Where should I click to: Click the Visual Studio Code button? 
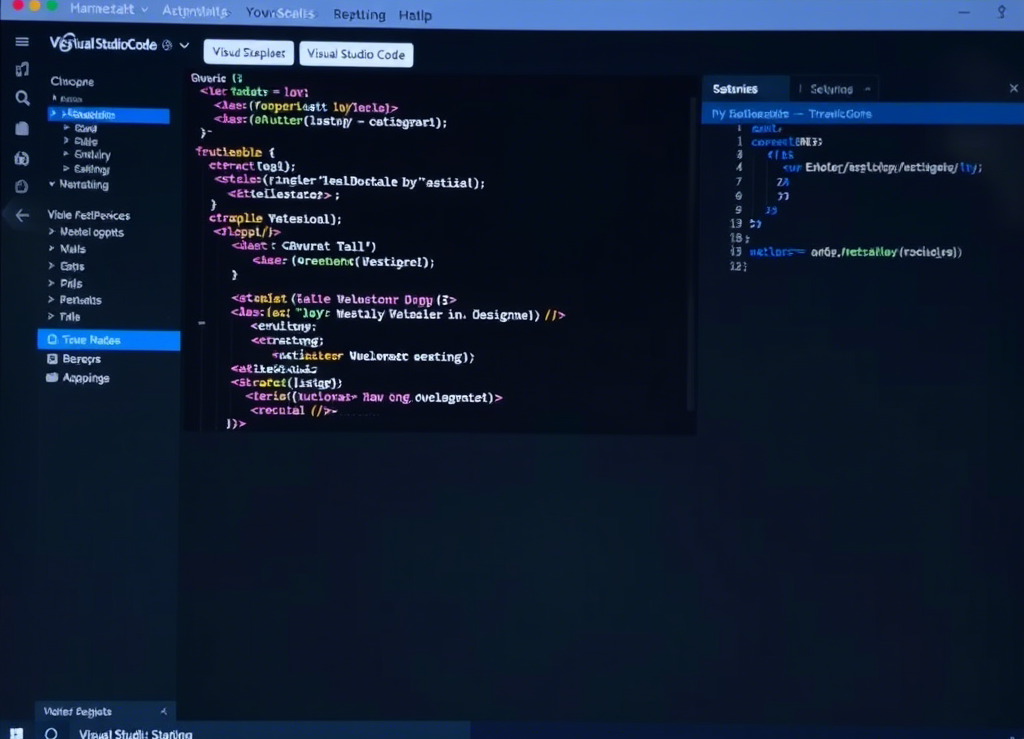tap(356, 54)
